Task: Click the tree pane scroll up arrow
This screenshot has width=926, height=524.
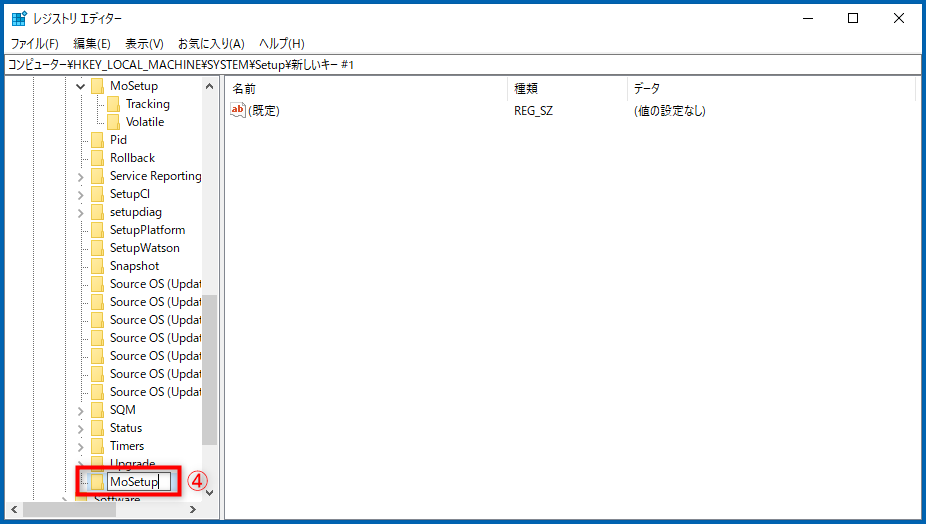Action: 210,86
